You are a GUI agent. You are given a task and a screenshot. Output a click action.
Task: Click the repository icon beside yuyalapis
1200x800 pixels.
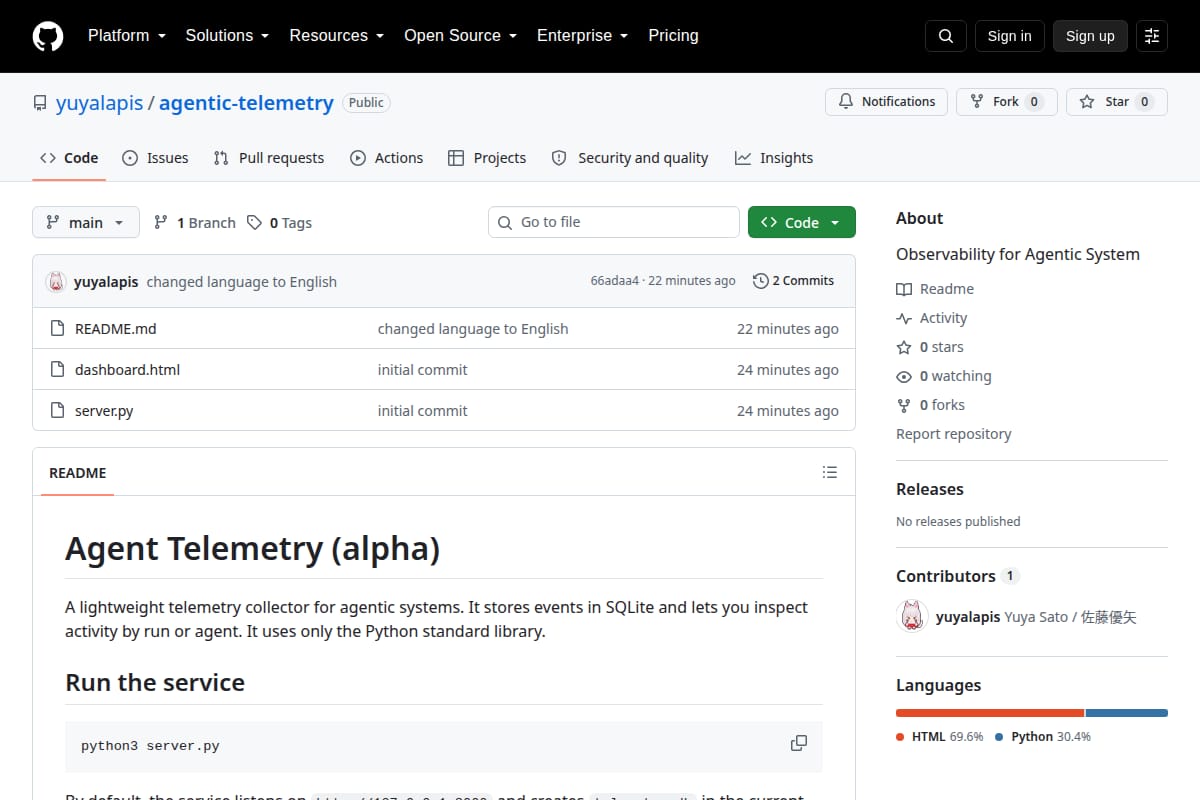pyautogui.click(x=40, y=103)
